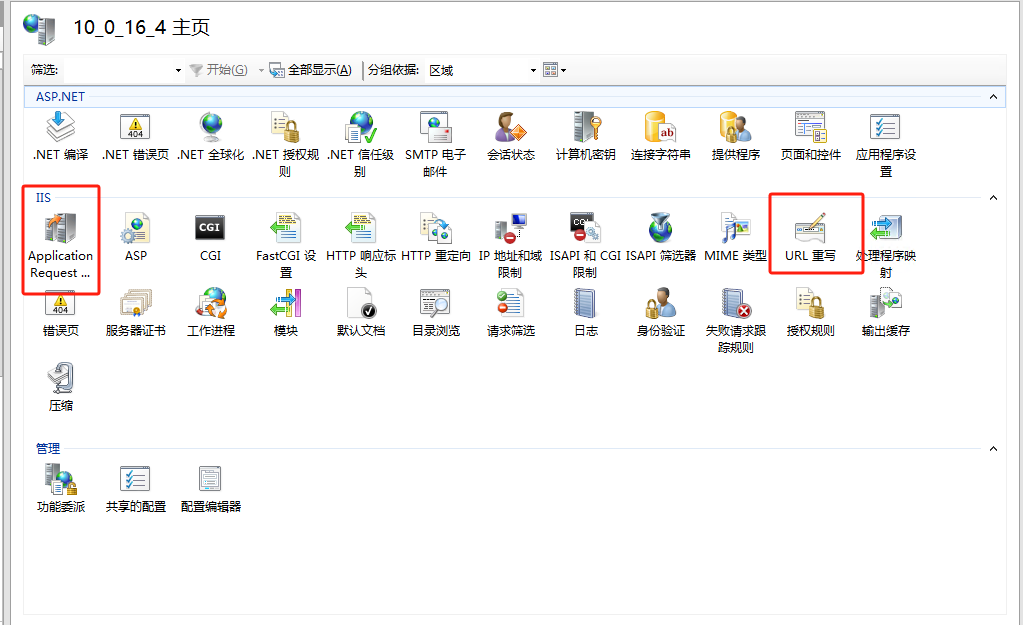Open the .NET 编译 feature
The width and height of the screenshot is (1023, 625).
[61, 136]
